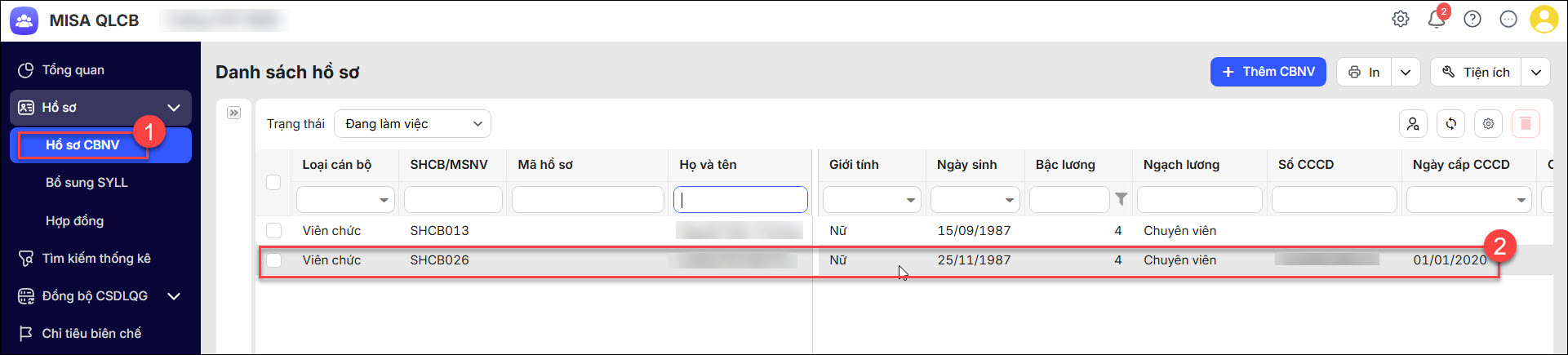Check the SHCB026 row checkbox

click(273, 260)
